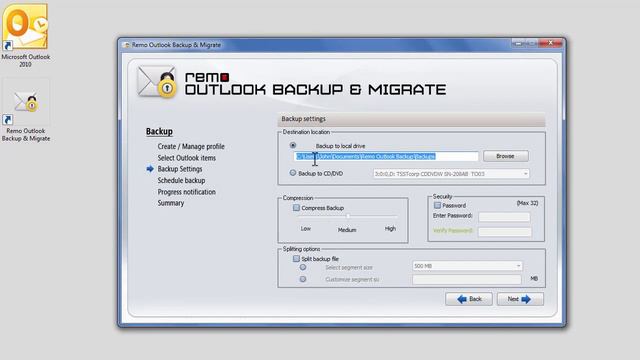
Task: Enable the Compress Backup checkbox
Action: pos(296,208)
